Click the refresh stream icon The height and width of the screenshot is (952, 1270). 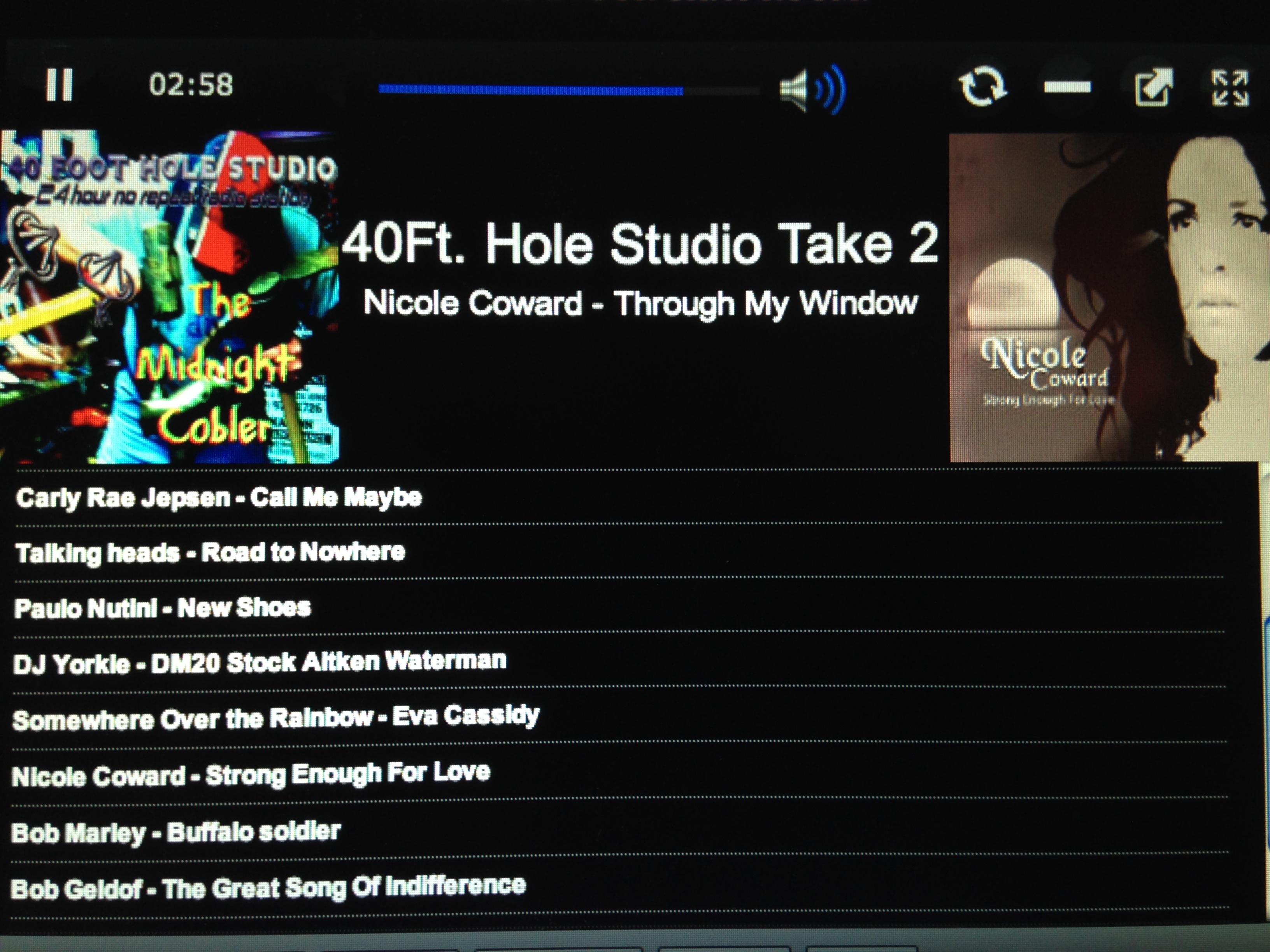point(982,87)
